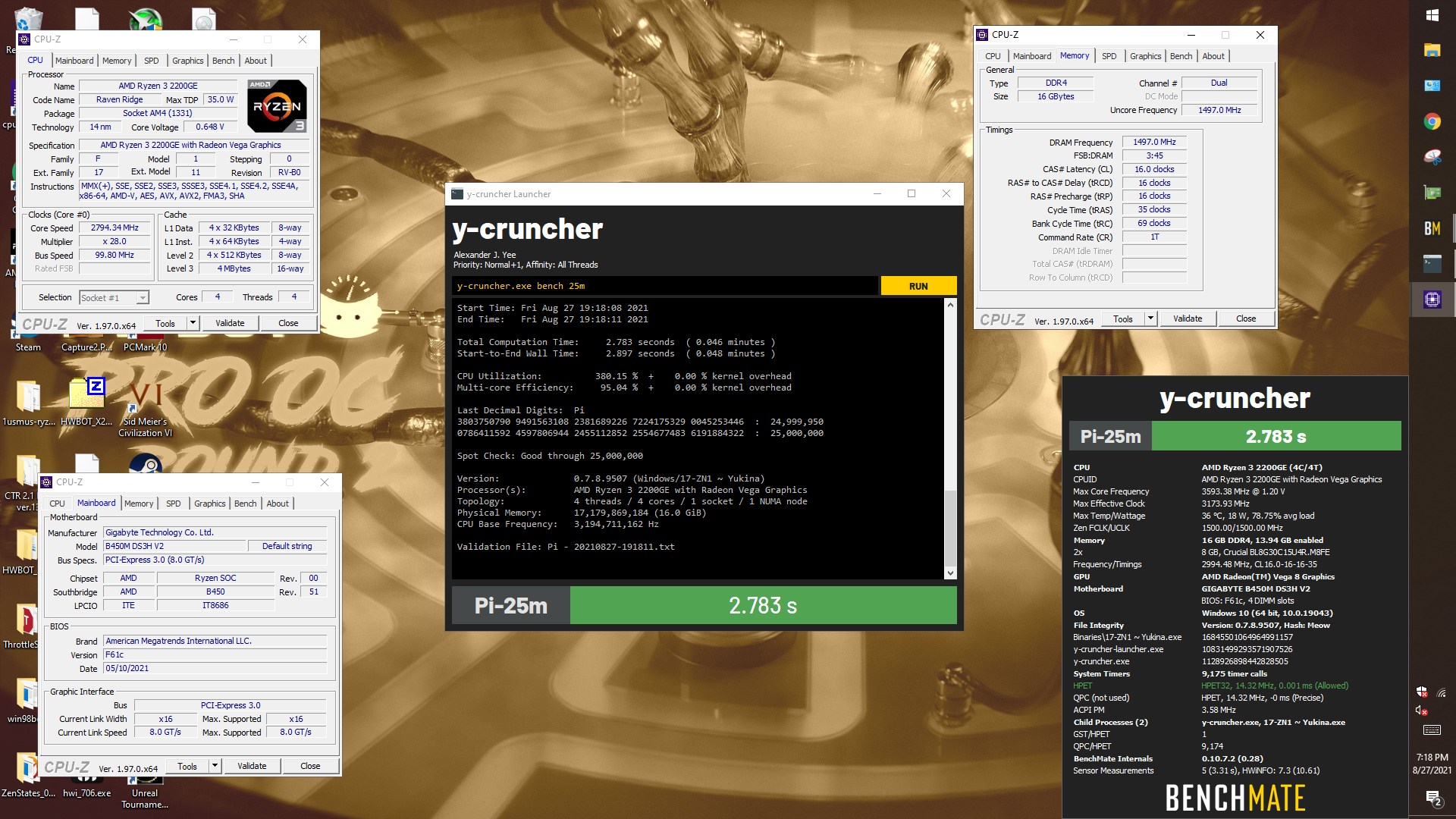Click DRAM Frequency 1497.0 MHz value
This screenshot has height=819, width=1456.
click(x=1154, y=142)
